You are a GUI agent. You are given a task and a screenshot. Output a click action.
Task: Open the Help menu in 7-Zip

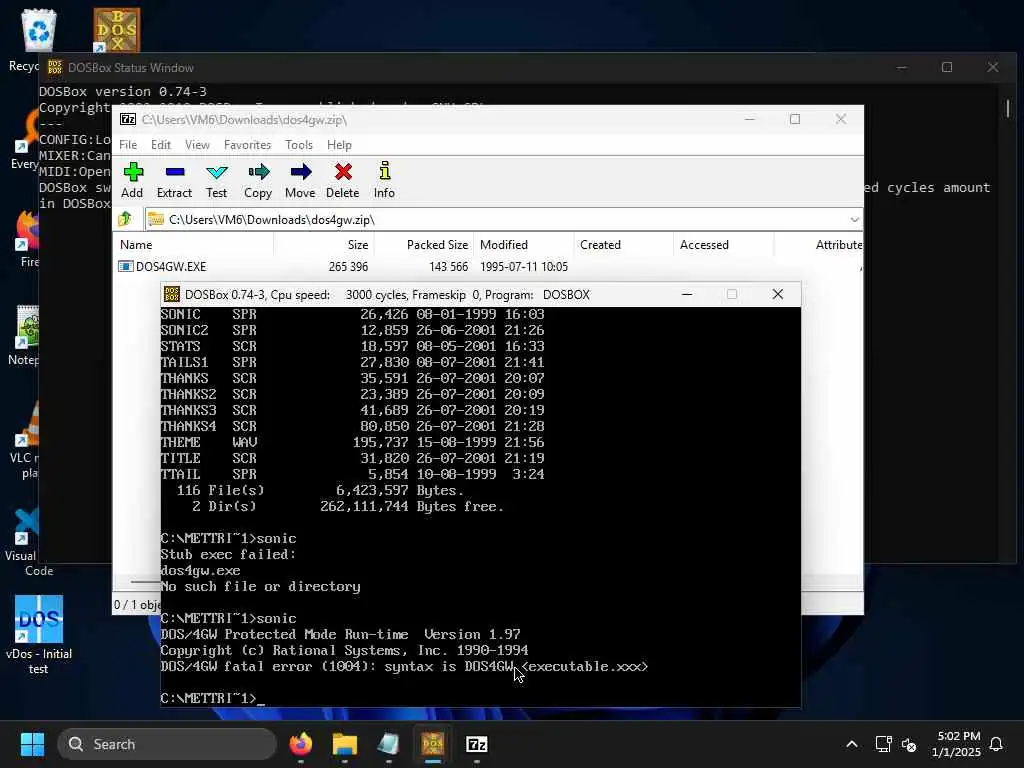click(x=339, y=145)
